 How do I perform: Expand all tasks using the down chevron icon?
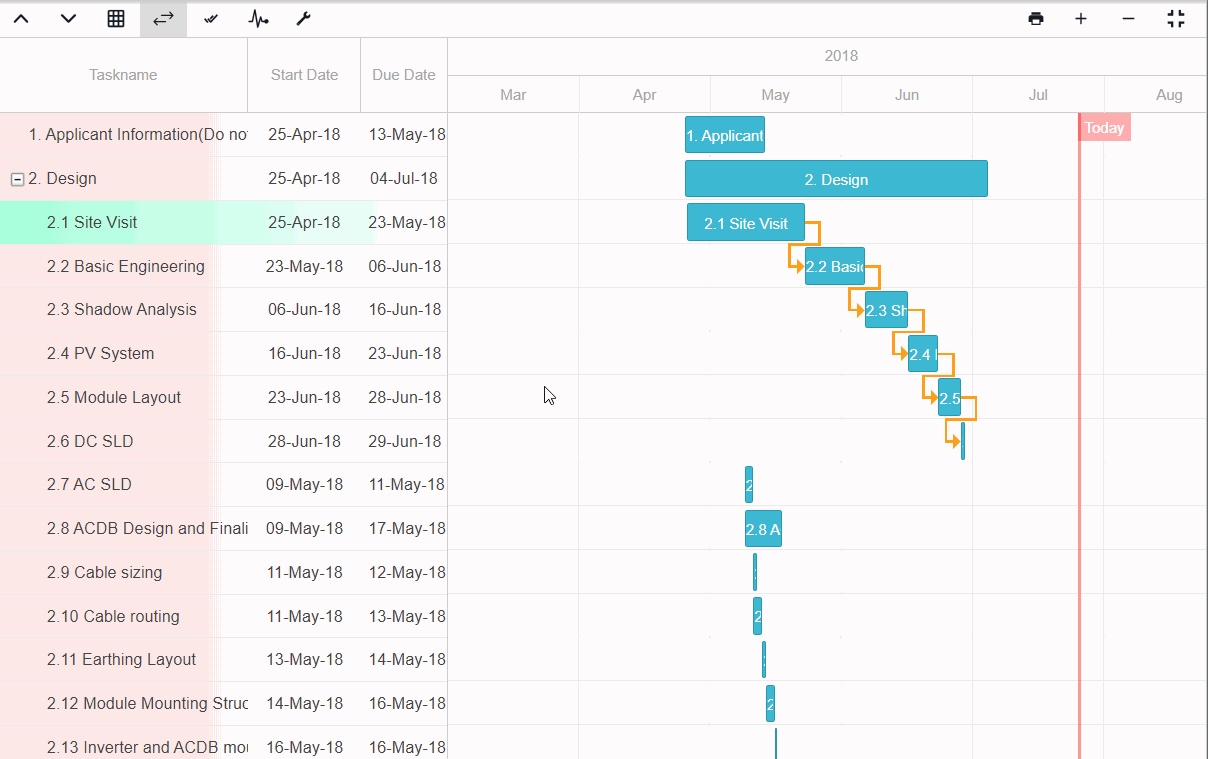point(68,18)
